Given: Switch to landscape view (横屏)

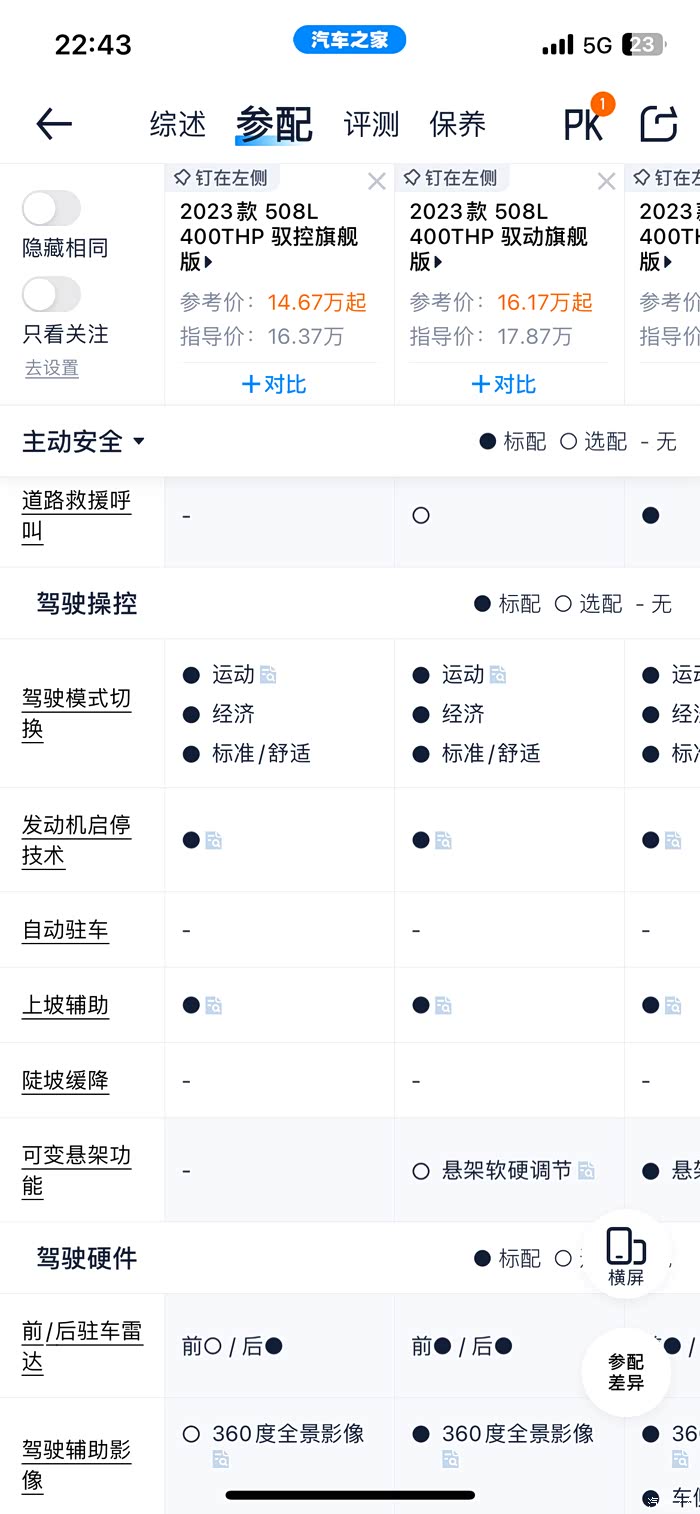Looking at the screenshot, I should click(x=625, y=1255).
